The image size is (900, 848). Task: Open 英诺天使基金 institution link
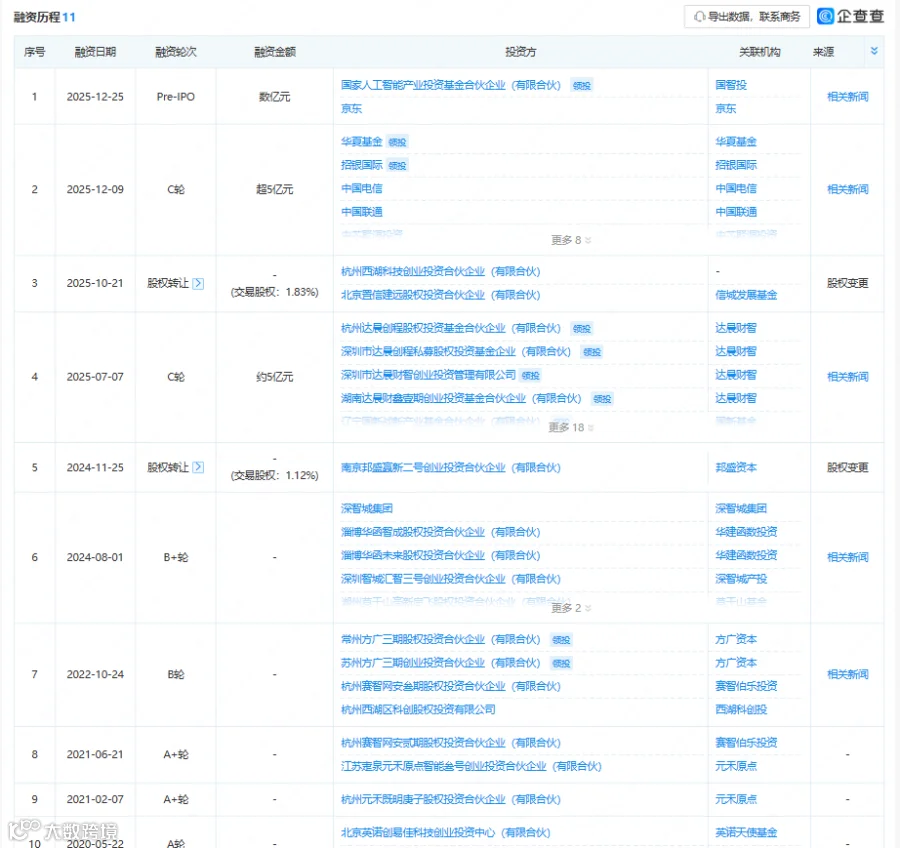(x=746, y=832)
